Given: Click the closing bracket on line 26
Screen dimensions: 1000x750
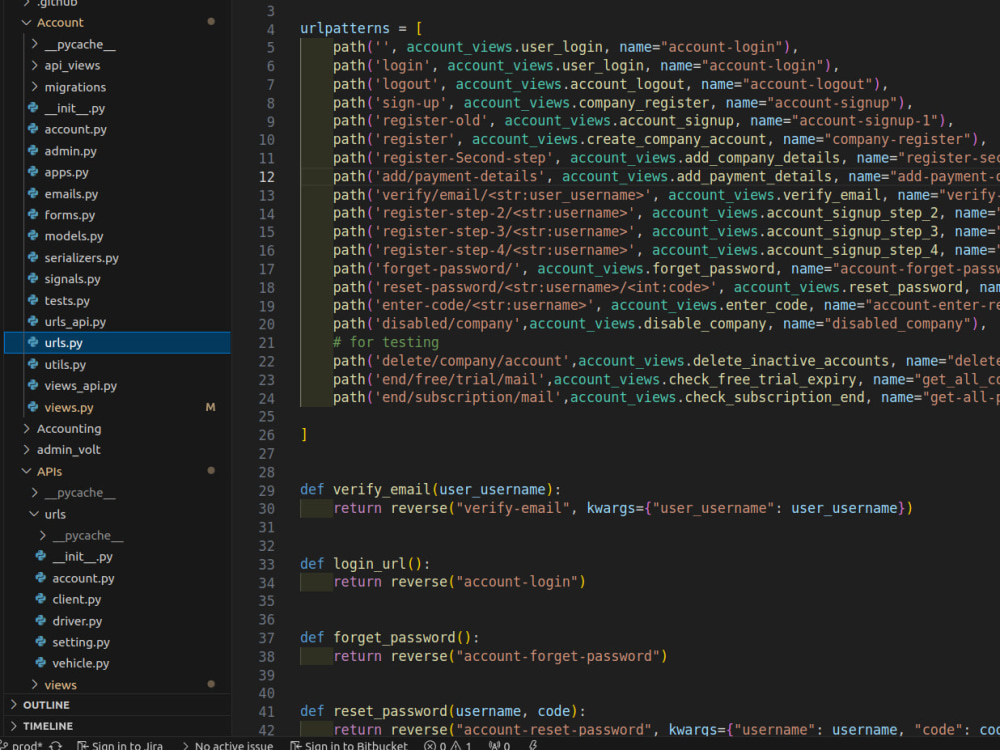Looking at the screenshot, I should tap(304, 434).
